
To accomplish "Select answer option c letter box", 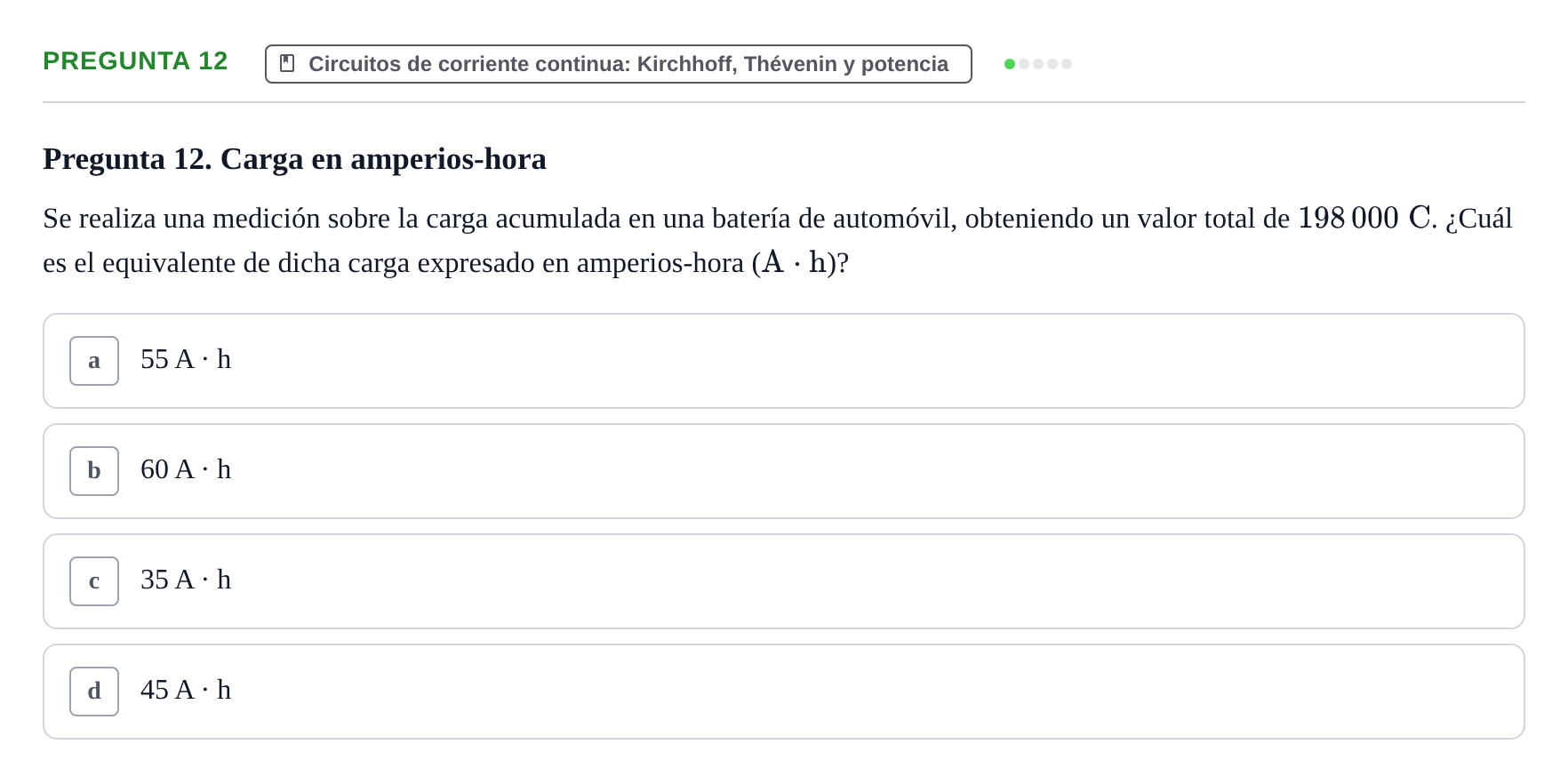I will click(94, 581).
